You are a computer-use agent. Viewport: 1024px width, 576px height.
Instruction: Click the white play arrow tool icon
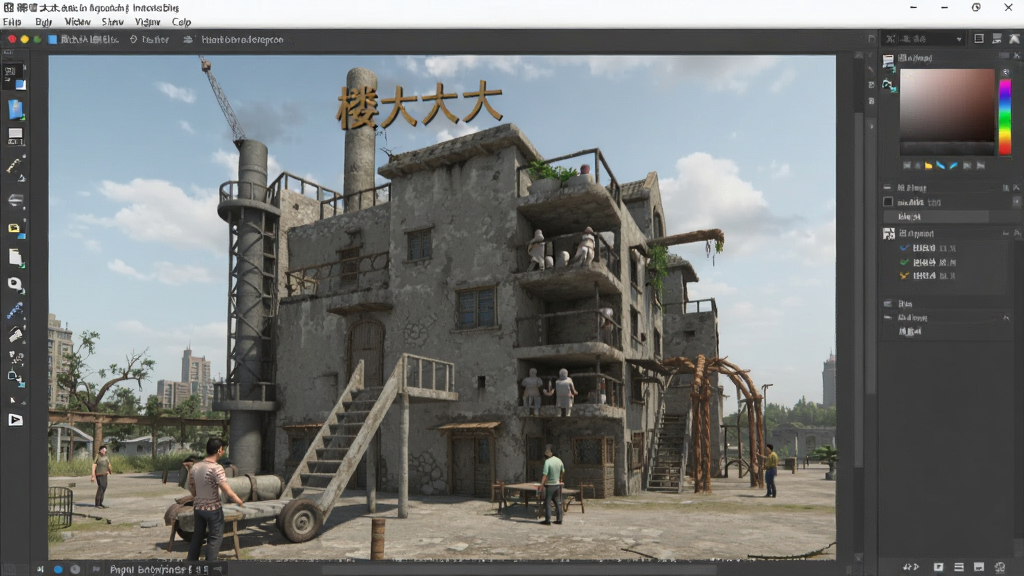pyautogui.click(x=16, y=420)
